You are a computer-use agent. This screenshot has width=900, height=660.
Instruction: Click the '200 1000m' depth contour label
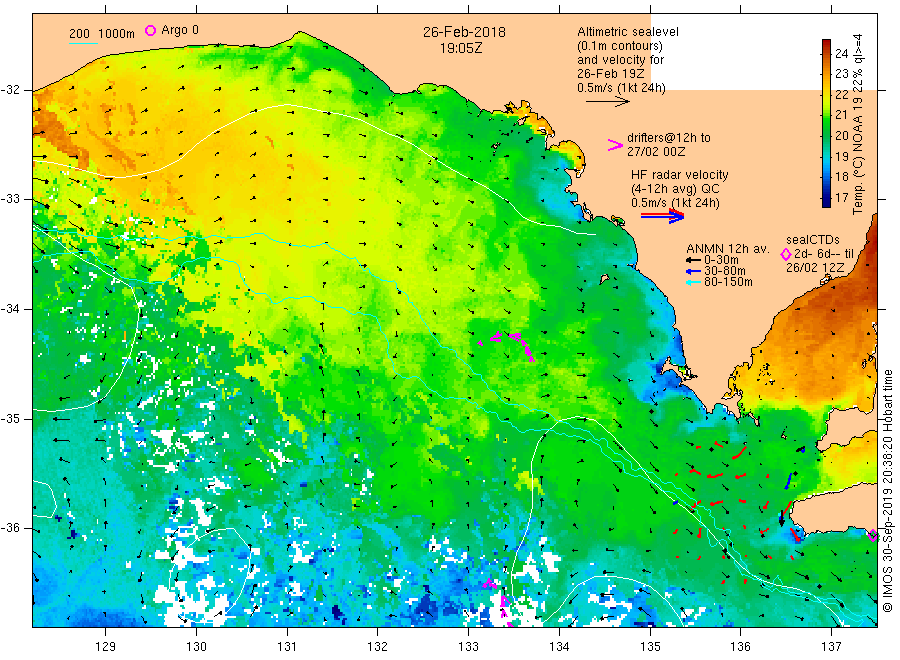[x=102, y=34]
